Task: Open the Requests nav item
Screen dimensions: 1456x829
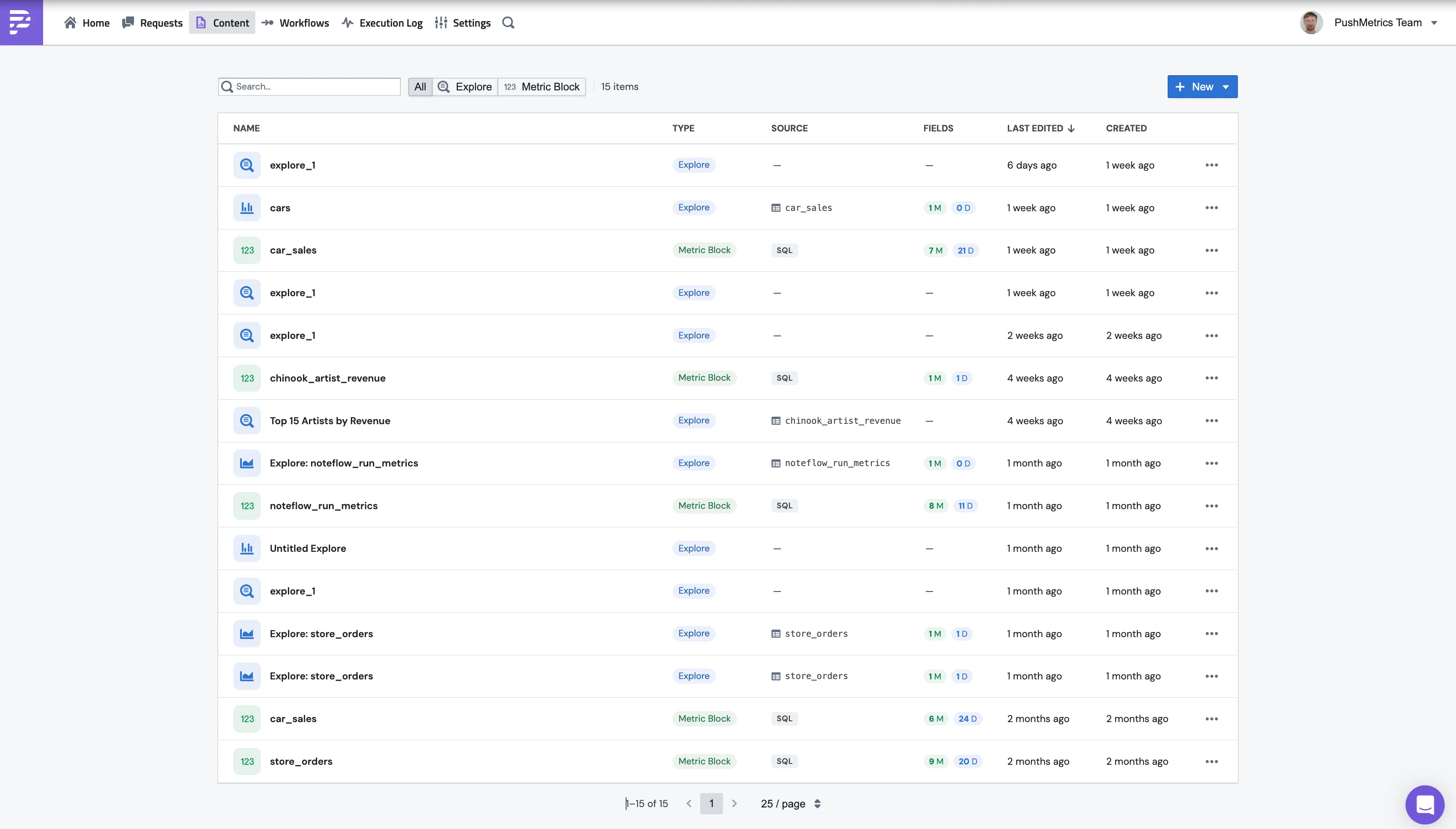Action: [x=153, y=23]
